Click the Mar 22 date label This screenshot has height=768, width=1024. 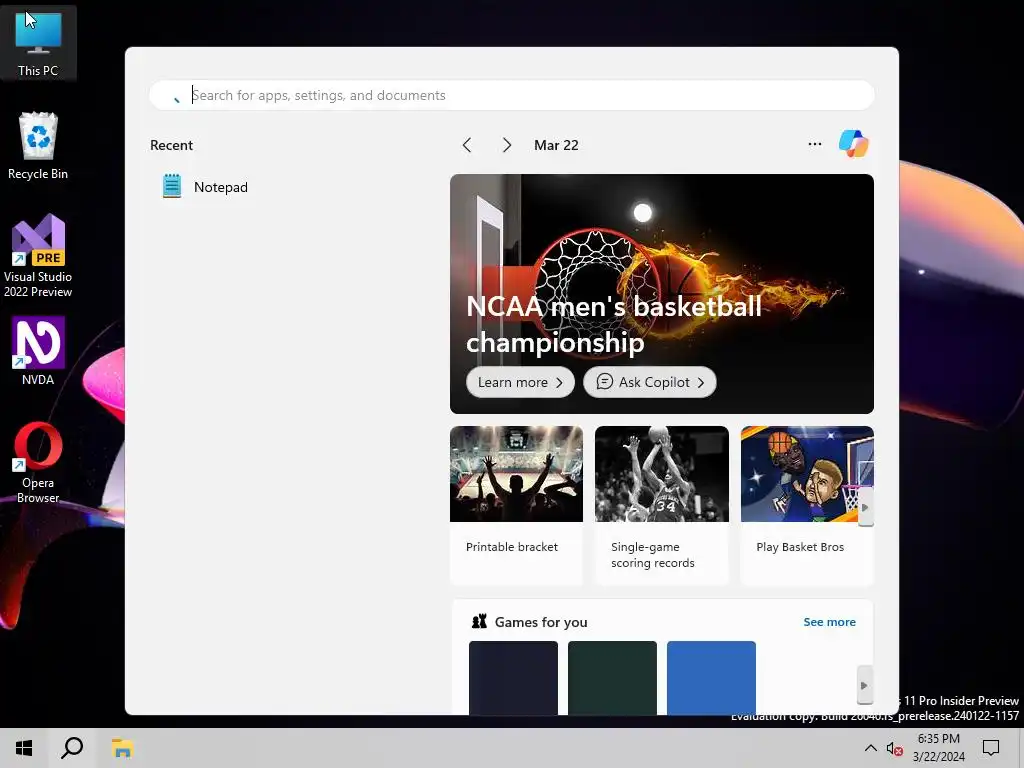click(x=556, y=145)
